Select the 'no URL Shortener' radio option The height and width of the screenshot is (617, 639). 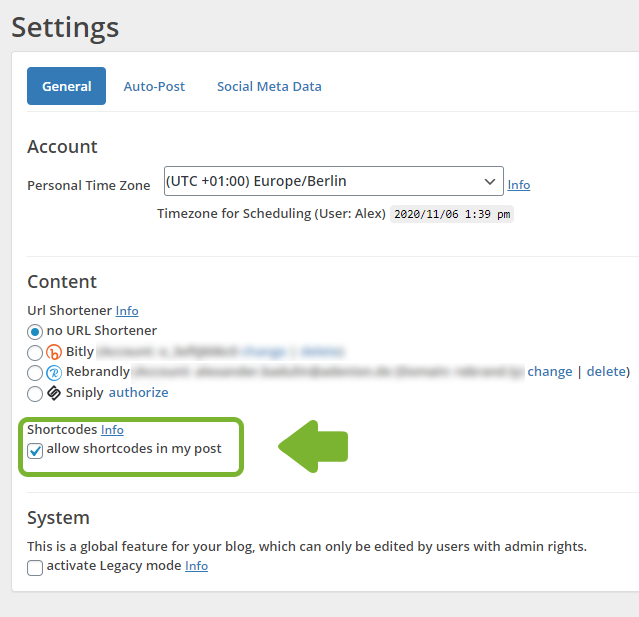point(36,331)
